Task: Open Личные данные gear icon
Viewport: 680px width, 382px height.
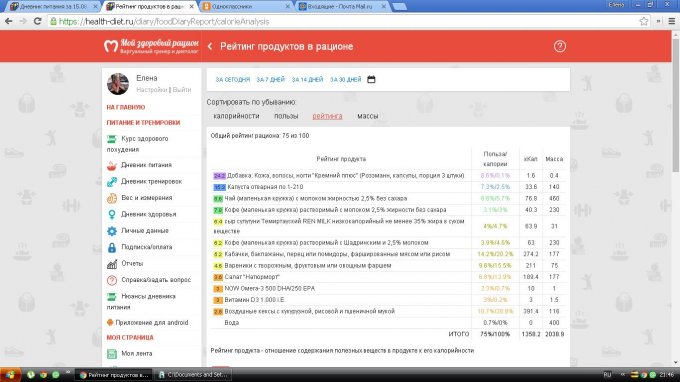Action: click(x=112, y=231)
